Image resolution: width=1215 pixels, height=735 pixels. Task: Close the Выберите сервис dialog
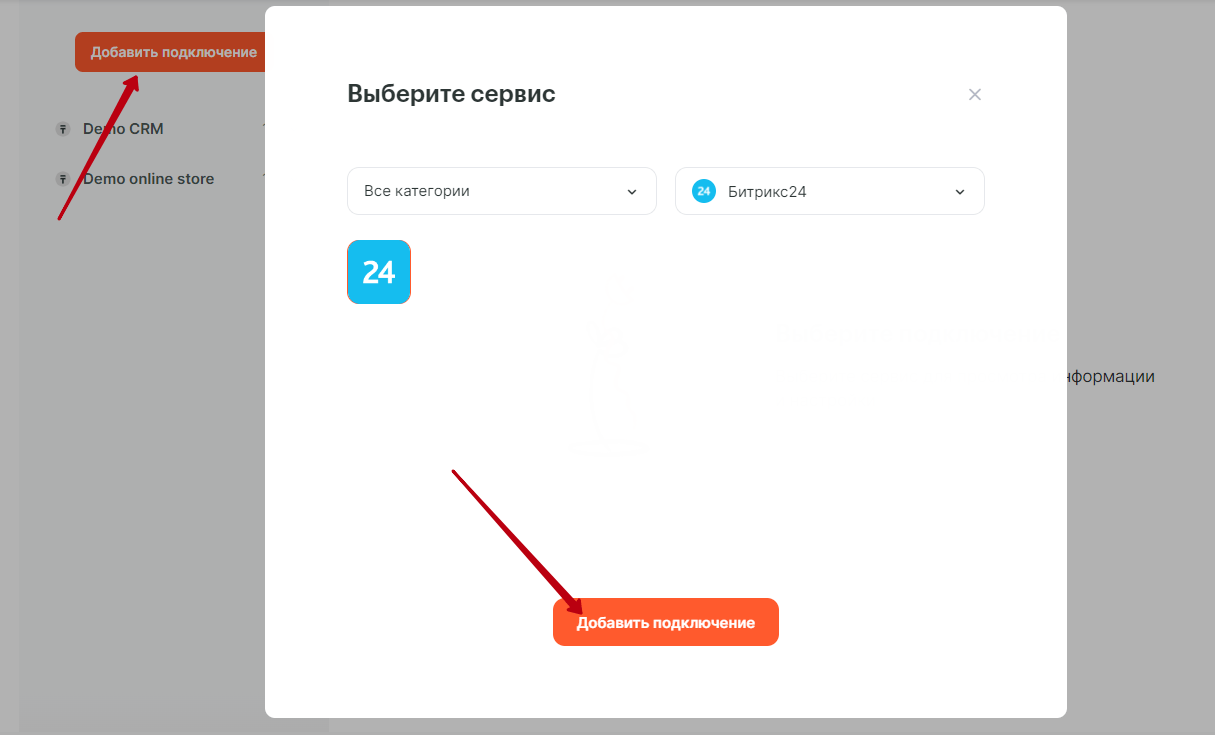[975, 95]
